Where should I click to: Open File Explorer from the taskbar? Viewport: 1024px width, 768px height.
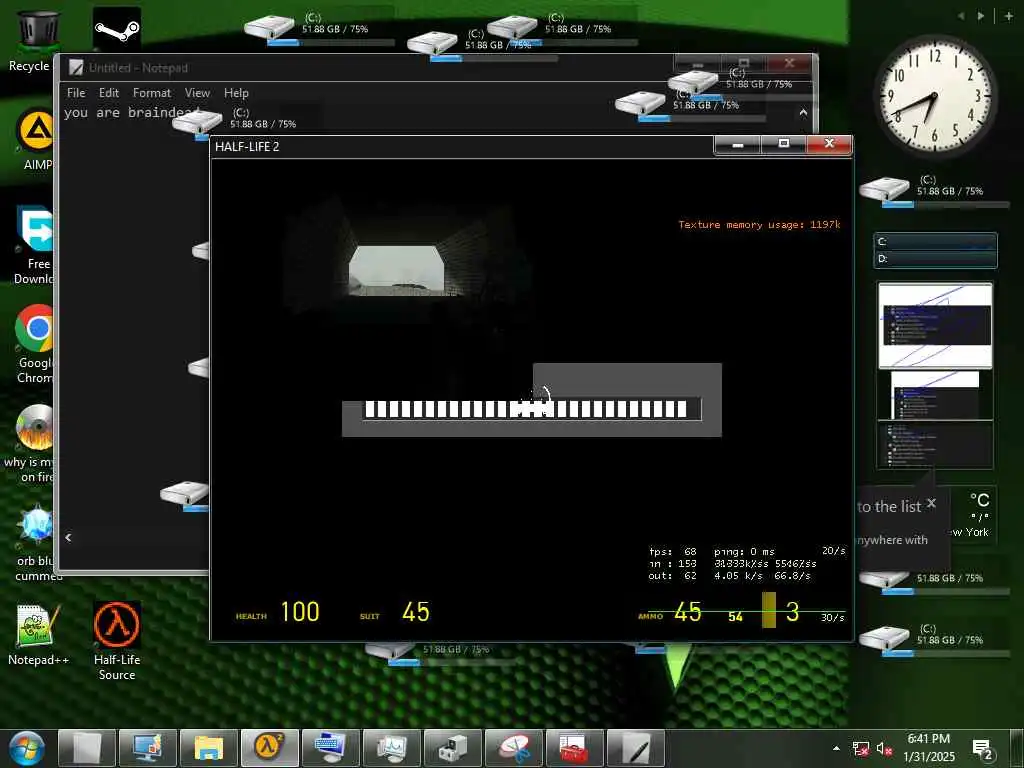tap(209, 748)
